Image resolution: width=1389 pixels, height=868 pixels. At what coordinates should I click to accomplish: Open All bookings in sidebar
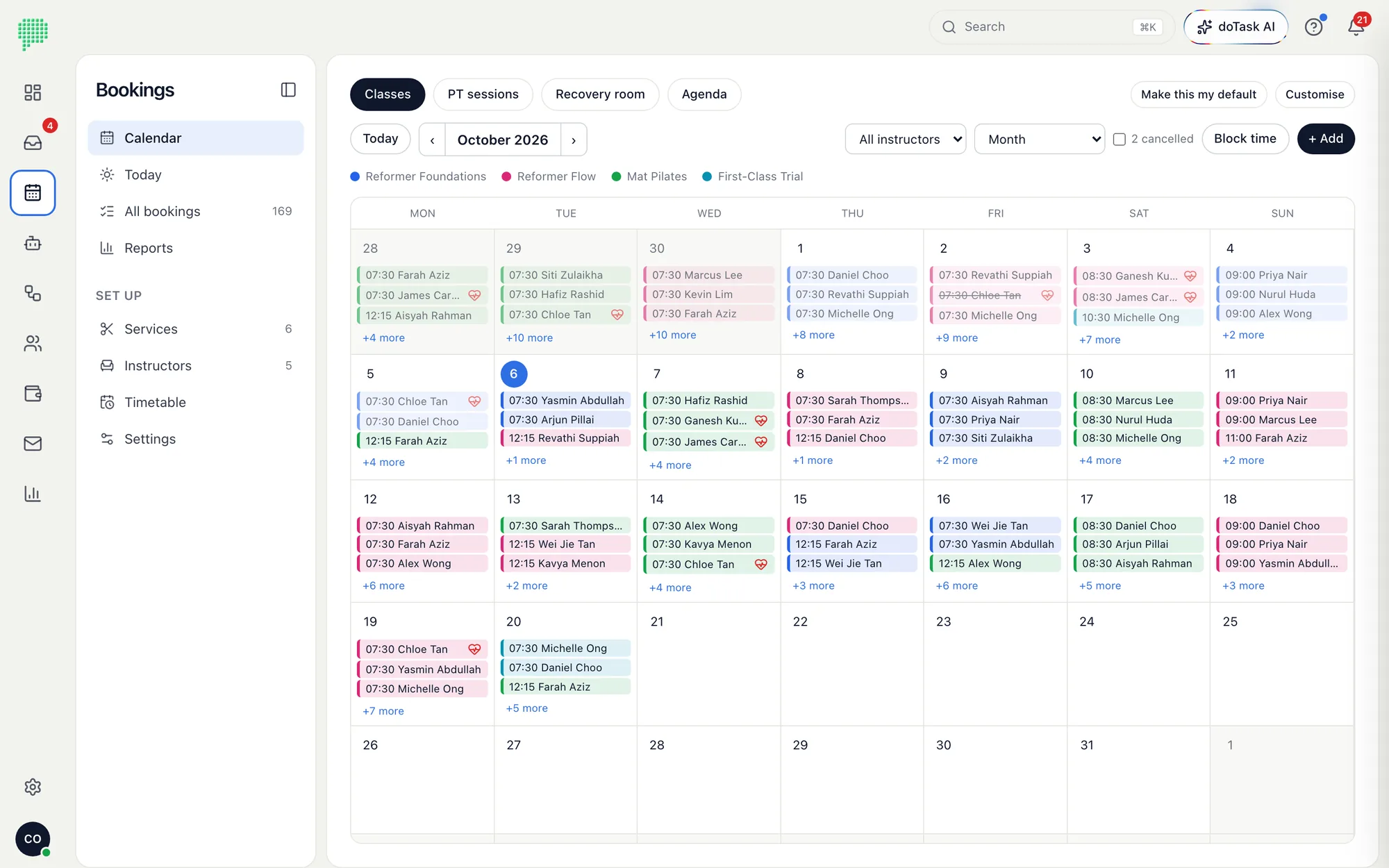tap(196, 211)
